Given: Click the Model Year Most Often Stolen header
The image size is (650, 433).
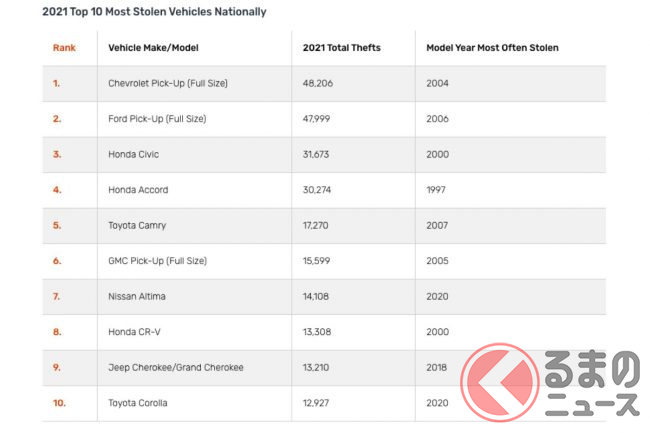Looking at the screenshot, I should [492, 48].
